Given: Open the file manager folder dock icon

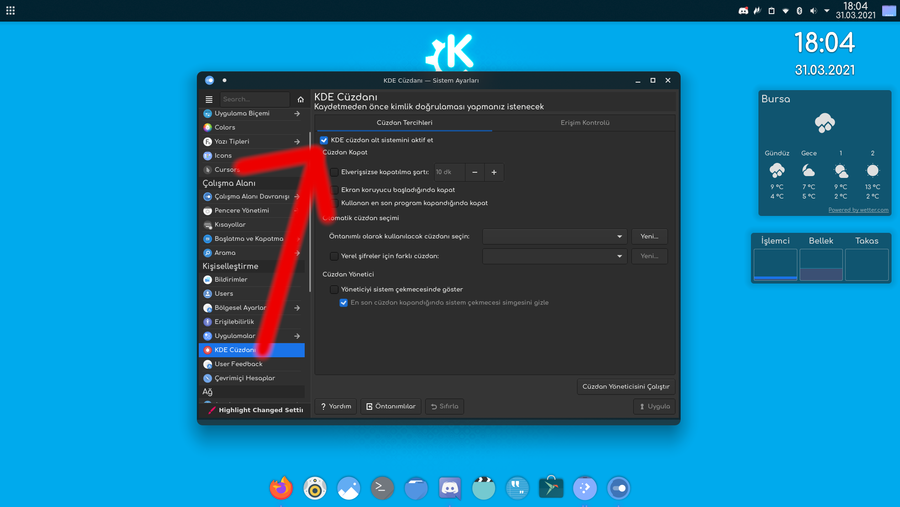Looking at the screenshot, I should click(416, 488).
